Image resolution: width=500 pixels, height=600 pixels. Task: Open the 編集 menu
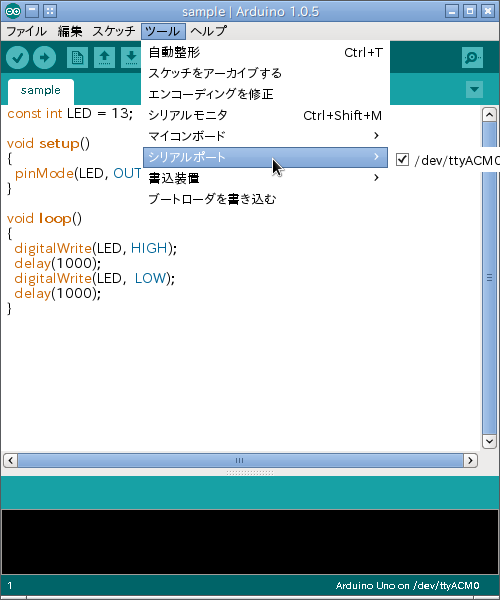coord(70,31)
